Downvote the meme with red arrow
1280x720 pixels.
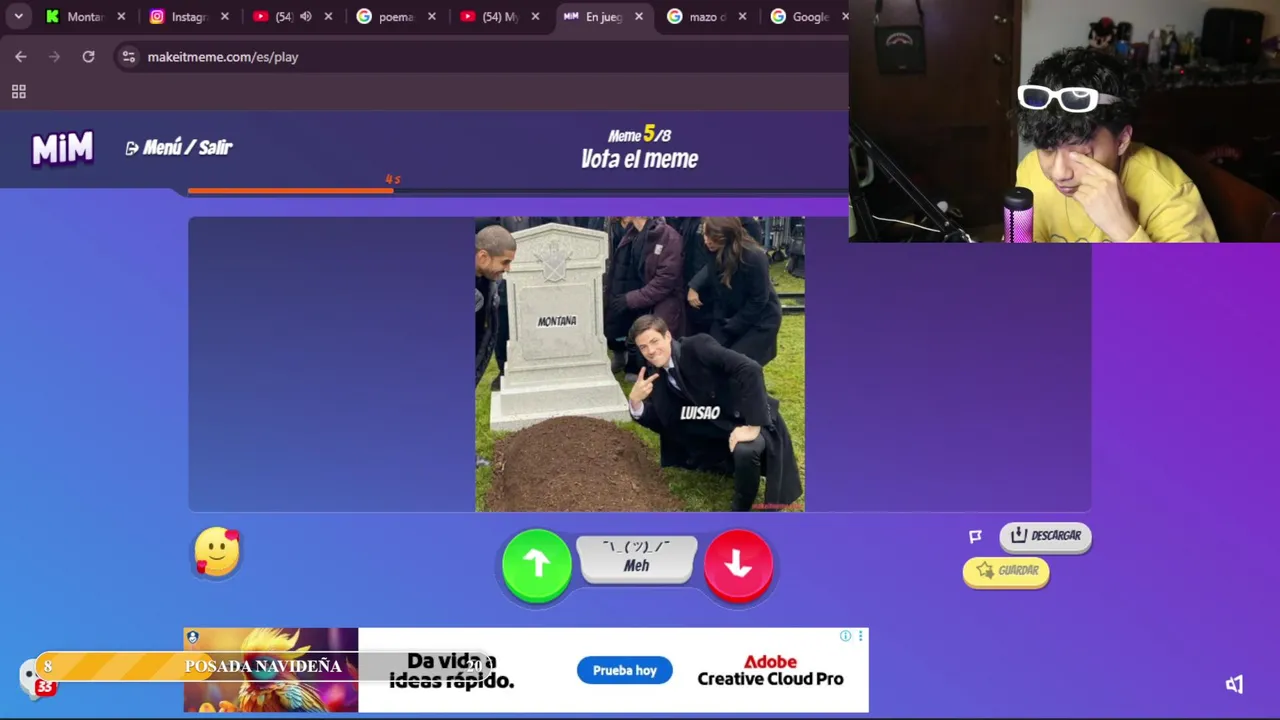coord(738,565)
